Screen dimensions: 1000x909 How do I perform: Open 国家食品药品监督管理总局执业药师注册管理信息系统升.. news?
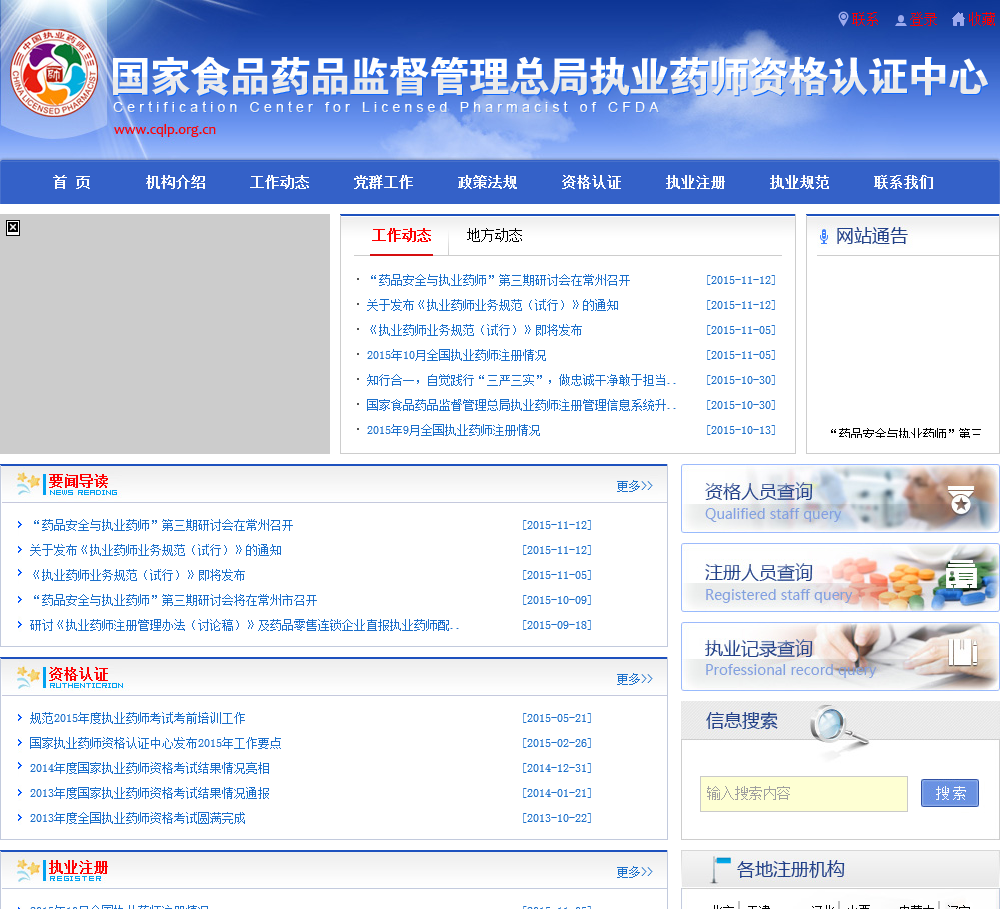[x=521, y=405]
